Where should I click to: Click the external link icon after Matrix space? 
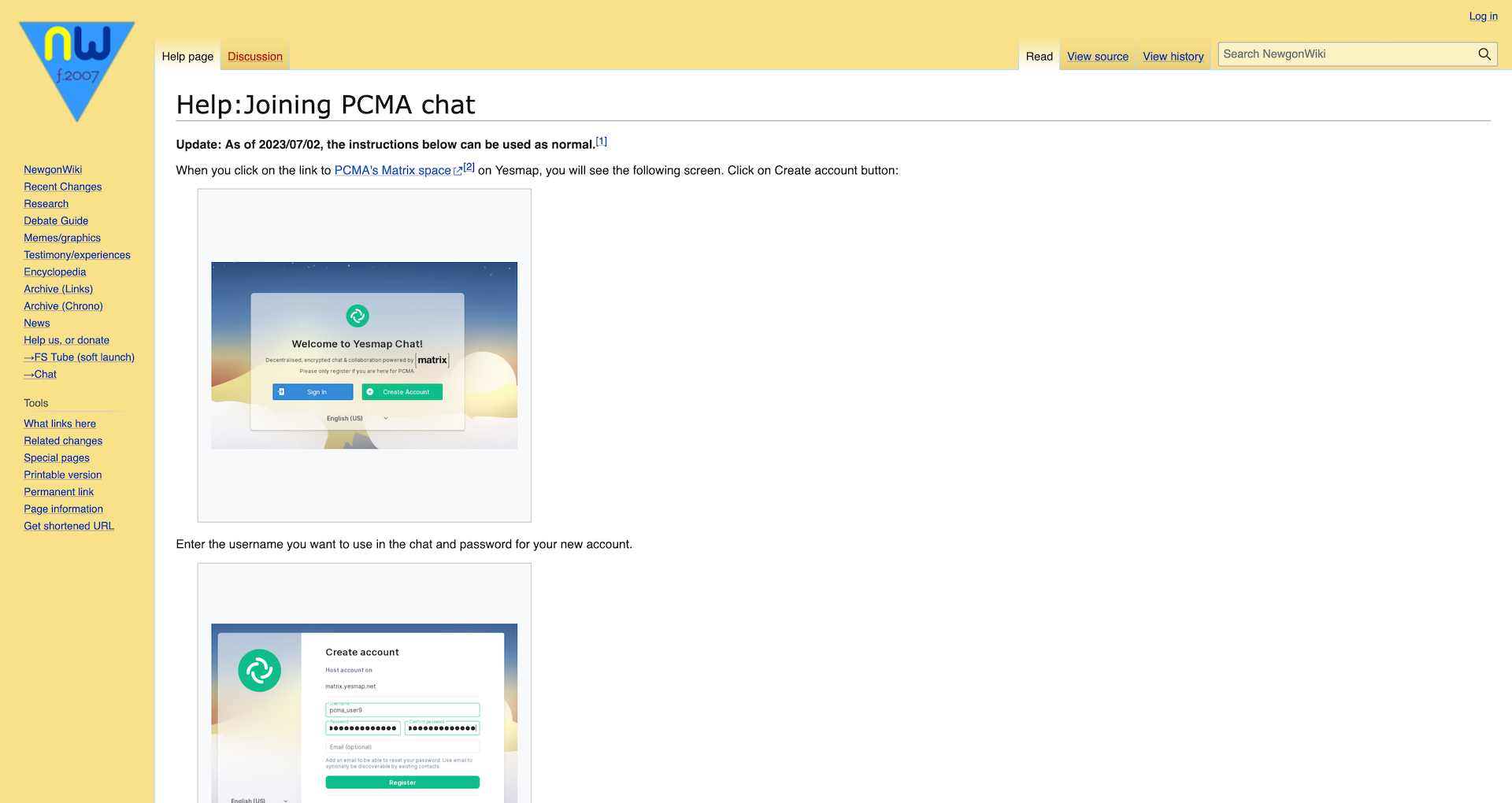point(458,171)
